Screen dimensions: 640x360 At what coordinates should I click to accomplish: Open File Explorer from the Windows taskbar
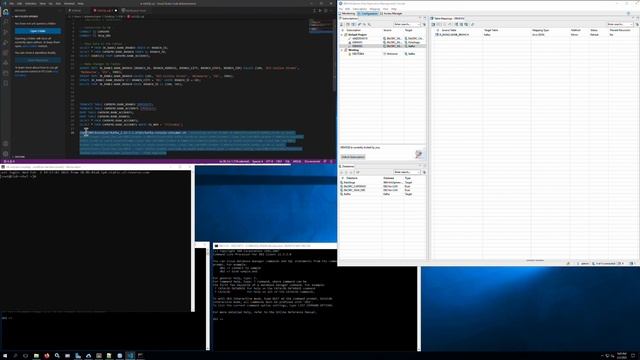pyautogui.click(x=36, y=356)
